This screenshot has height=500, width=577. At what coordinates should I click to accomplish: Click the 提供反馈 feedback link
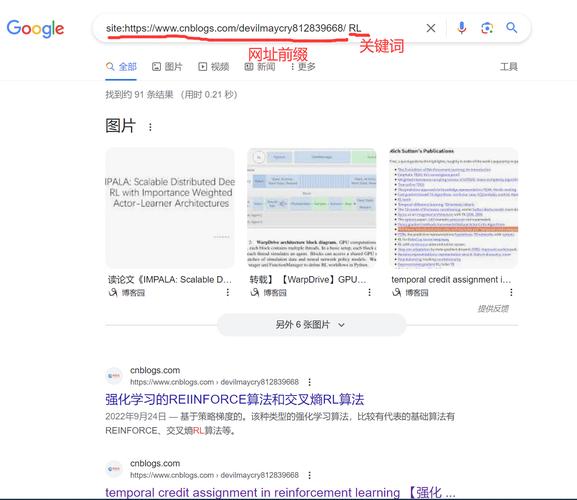point(493,309)
